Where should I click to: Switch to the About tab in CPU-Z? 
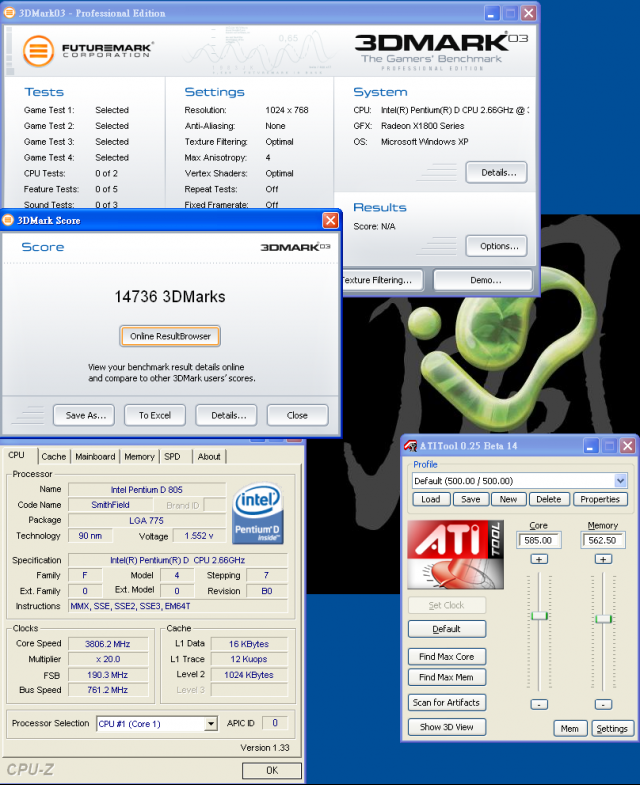209,457
